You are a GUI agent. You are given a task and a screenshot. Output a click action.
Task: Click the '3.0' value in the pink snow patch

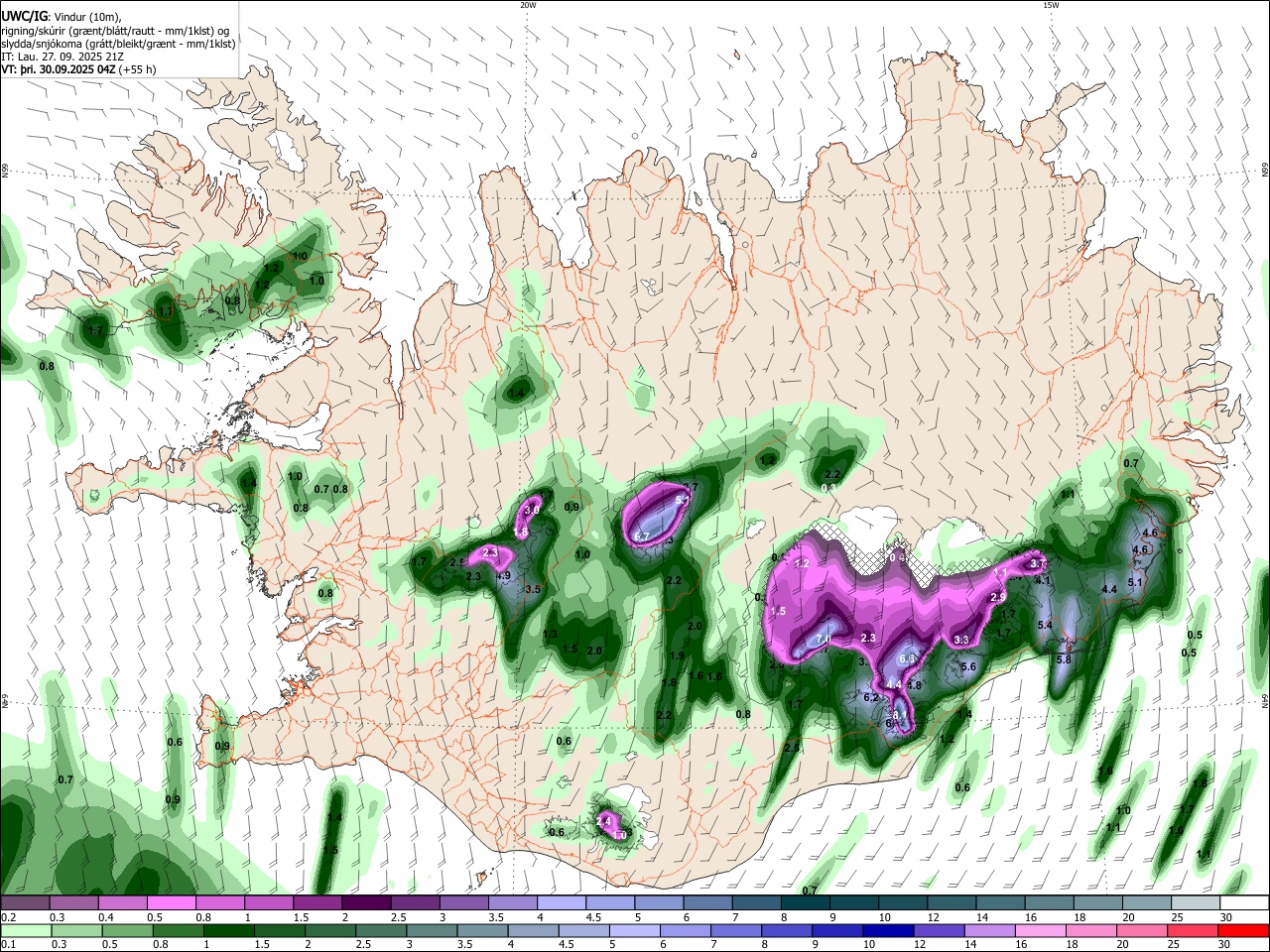(x=532, y=510)
